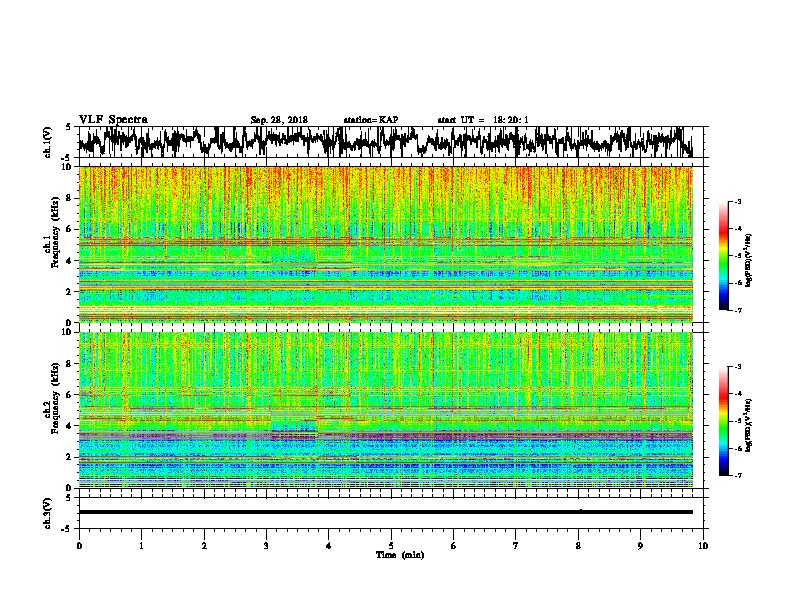Click the "VLF Spectra" plot title
The height and width of the screenshot is (612, 792).
113,120
